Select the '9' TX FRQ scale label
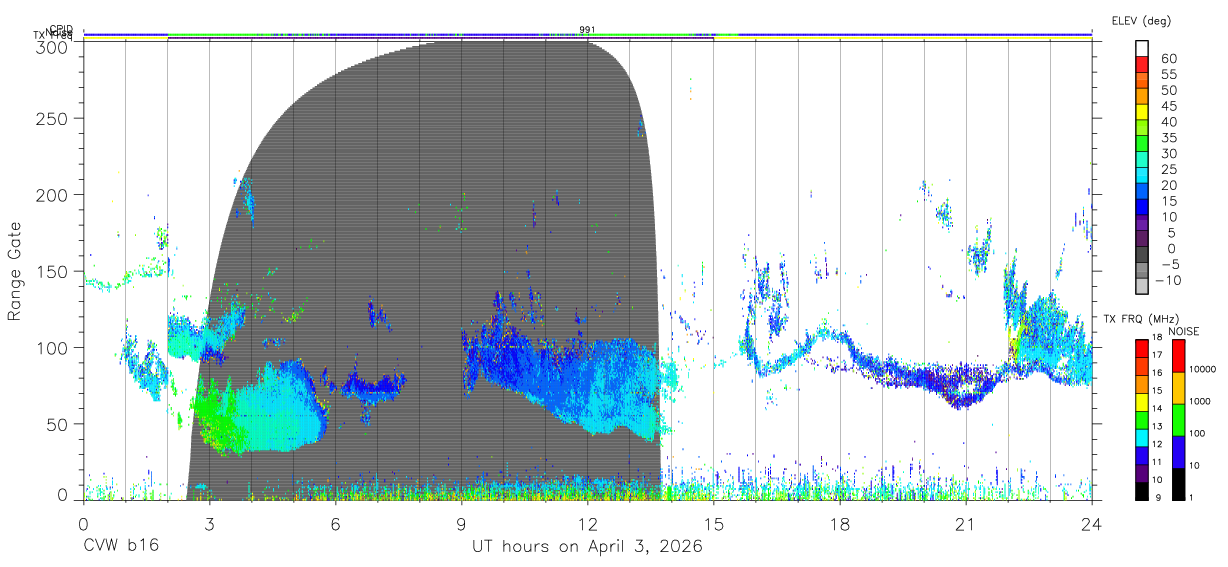 point(1158,498)
